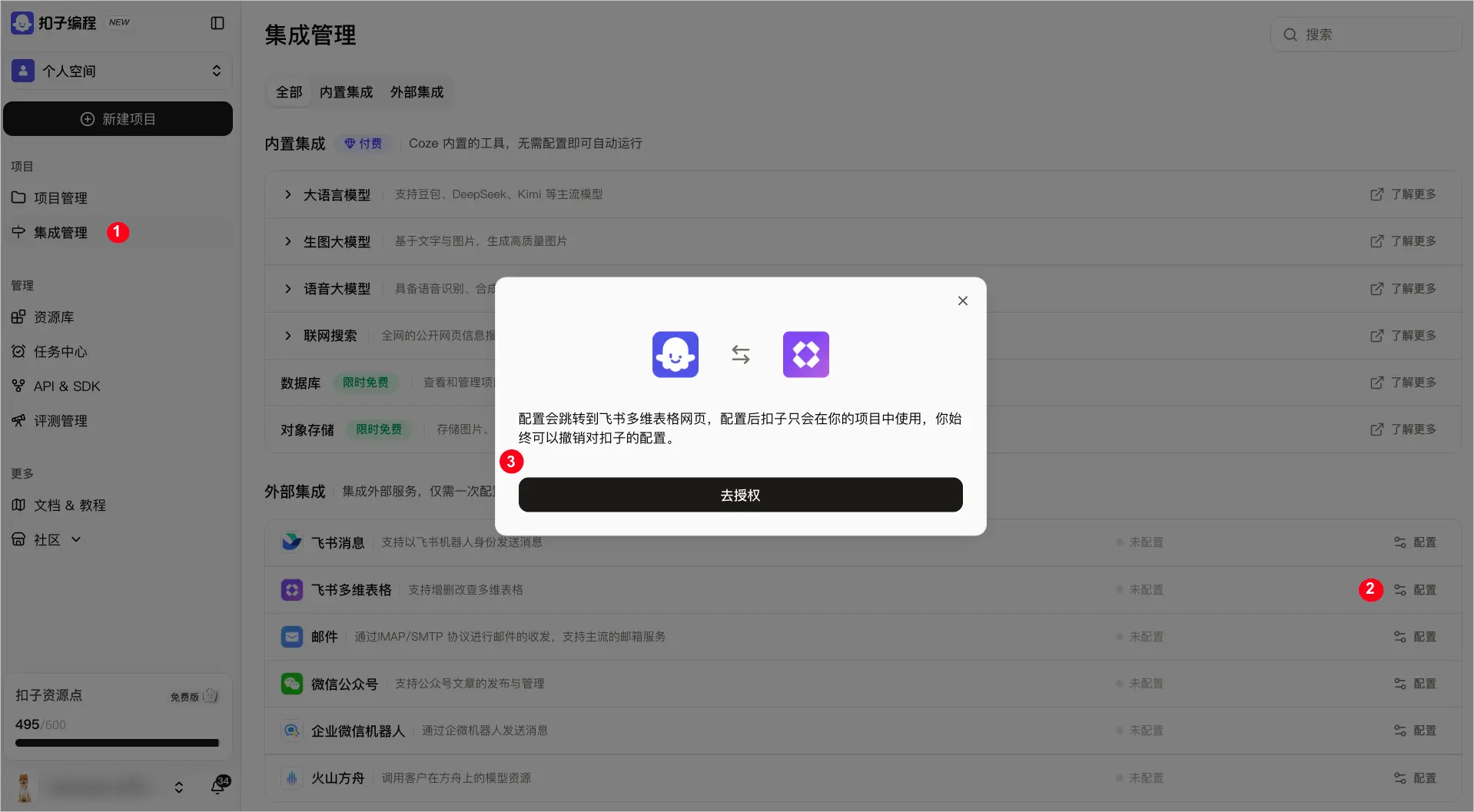Viewport: 1474px width, 812px height.
Task: Expand the 大语言模型 row
Action: point(287,195)
